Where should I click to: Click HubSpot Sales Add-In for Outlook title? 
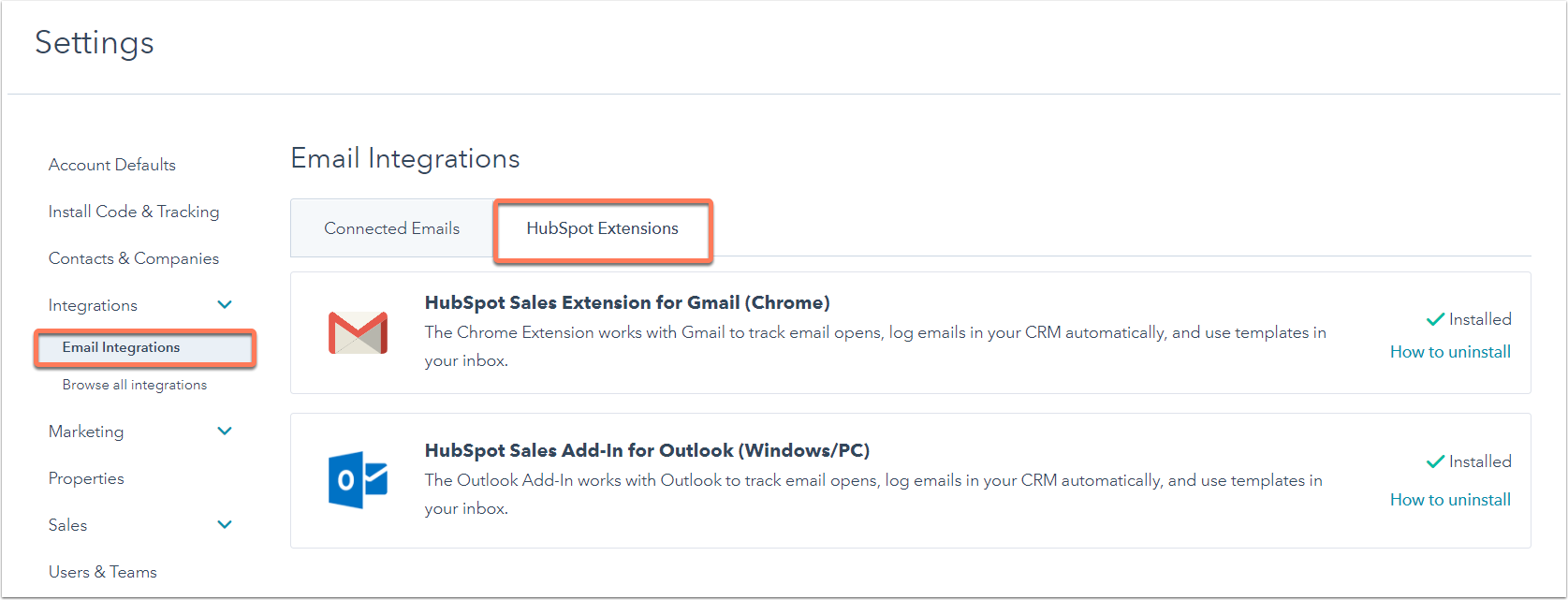click(647, 450)
